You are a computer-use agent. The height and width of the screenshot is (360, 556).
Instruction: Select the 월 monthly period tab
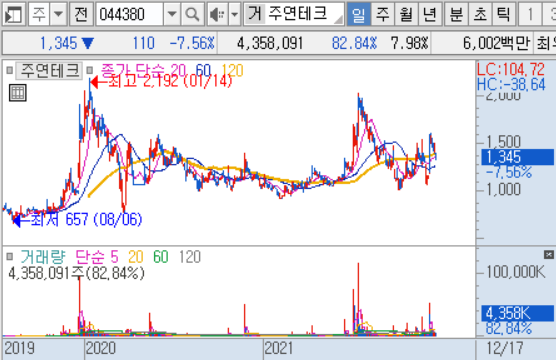pyautogui.click(x=406, y=14)
